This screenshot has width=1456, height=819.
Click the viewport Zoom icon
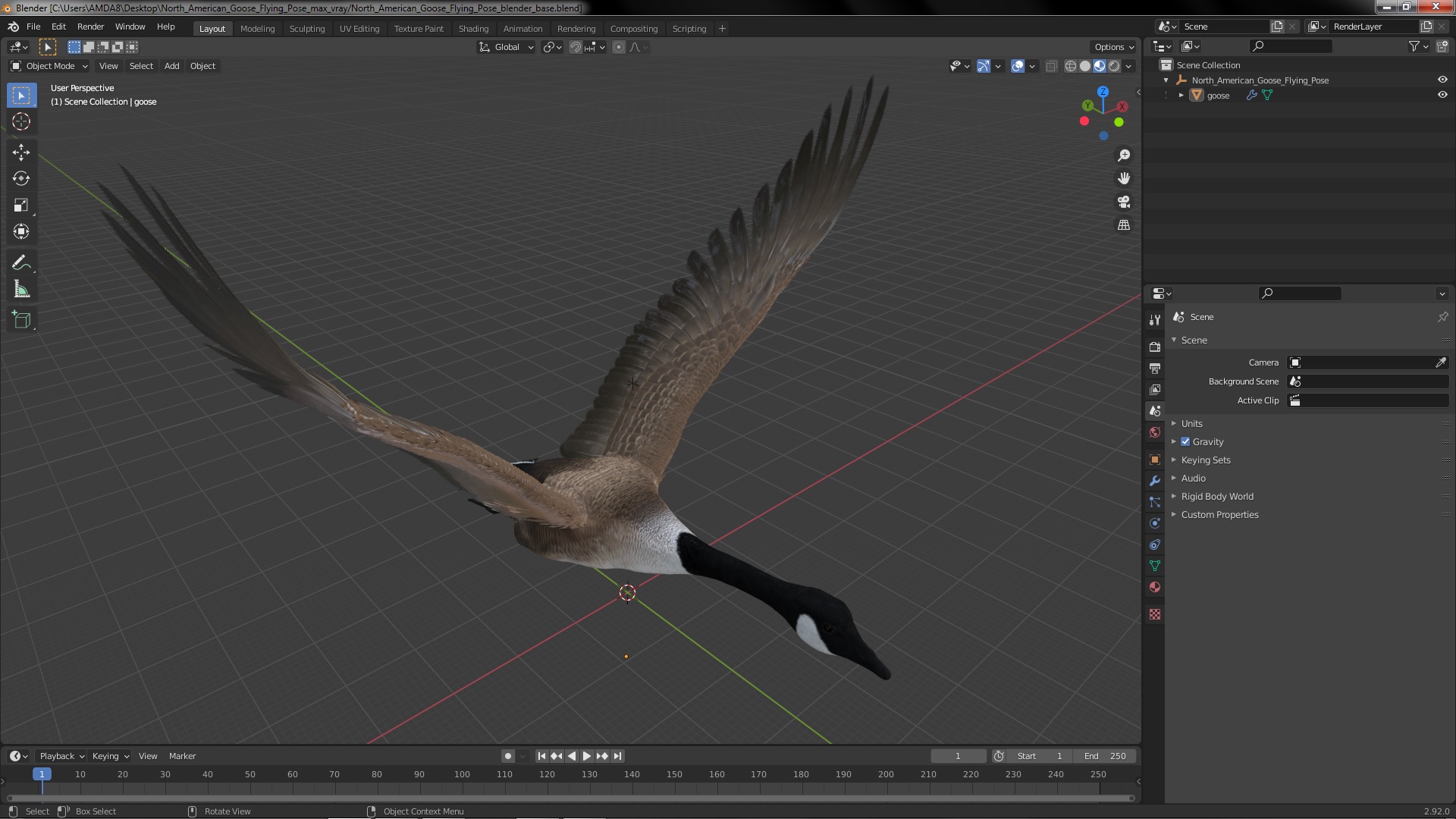pos(1124,155)
